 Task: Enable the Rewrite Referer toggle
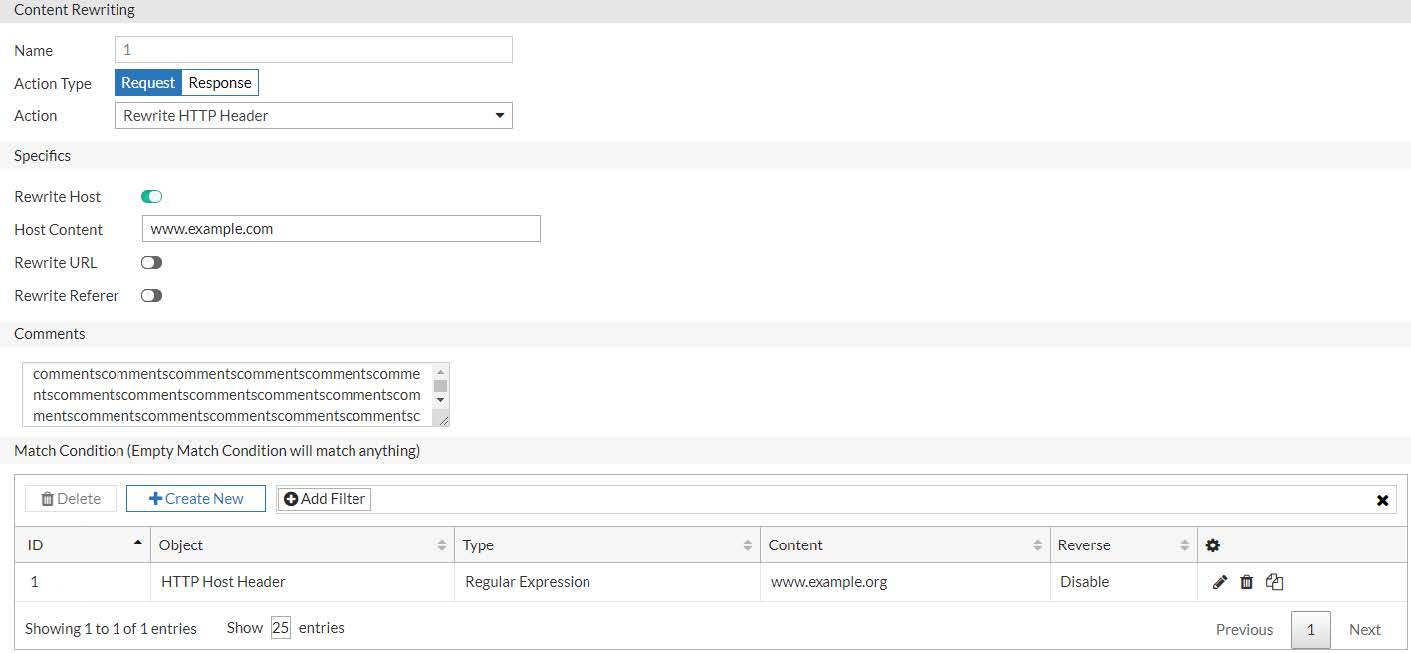[x=151, y=295]
